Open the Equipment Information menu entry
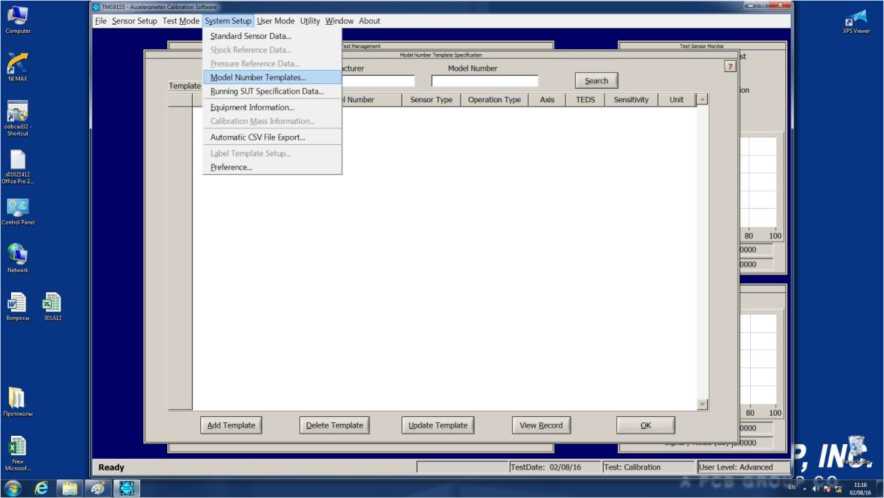This screenshot has height=498, width=884. [x=251, y=107]
